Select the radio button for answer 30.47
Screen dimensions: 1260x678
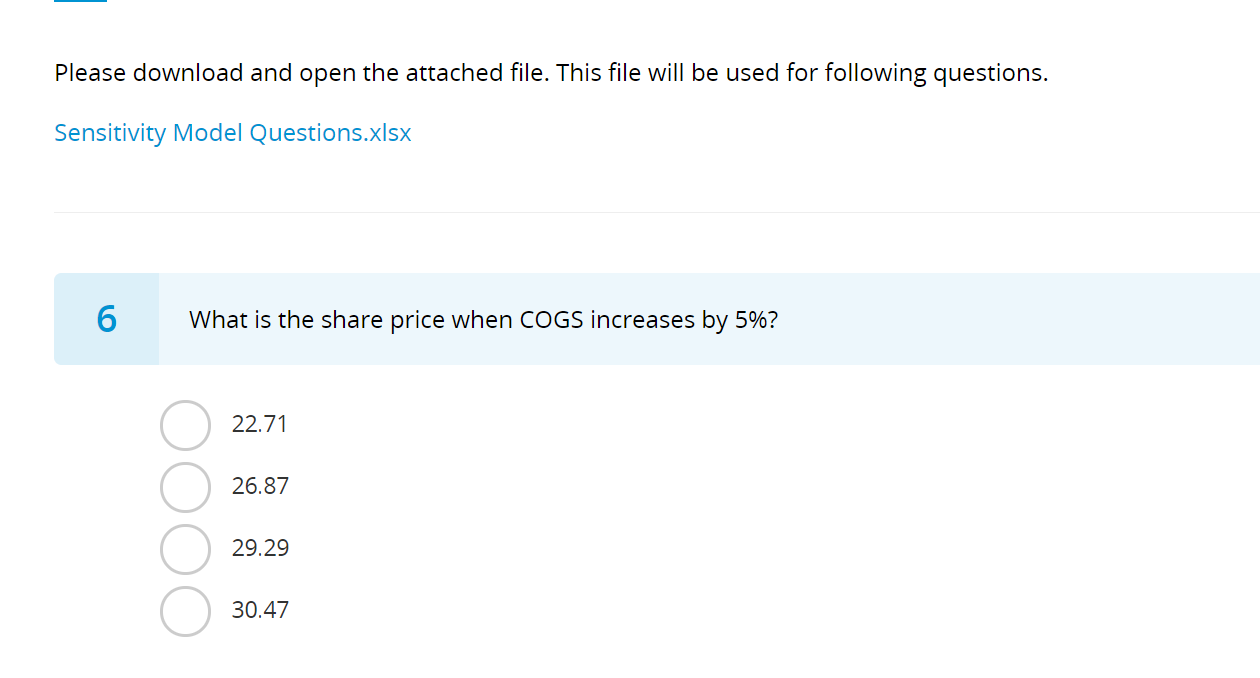[185, 610]
